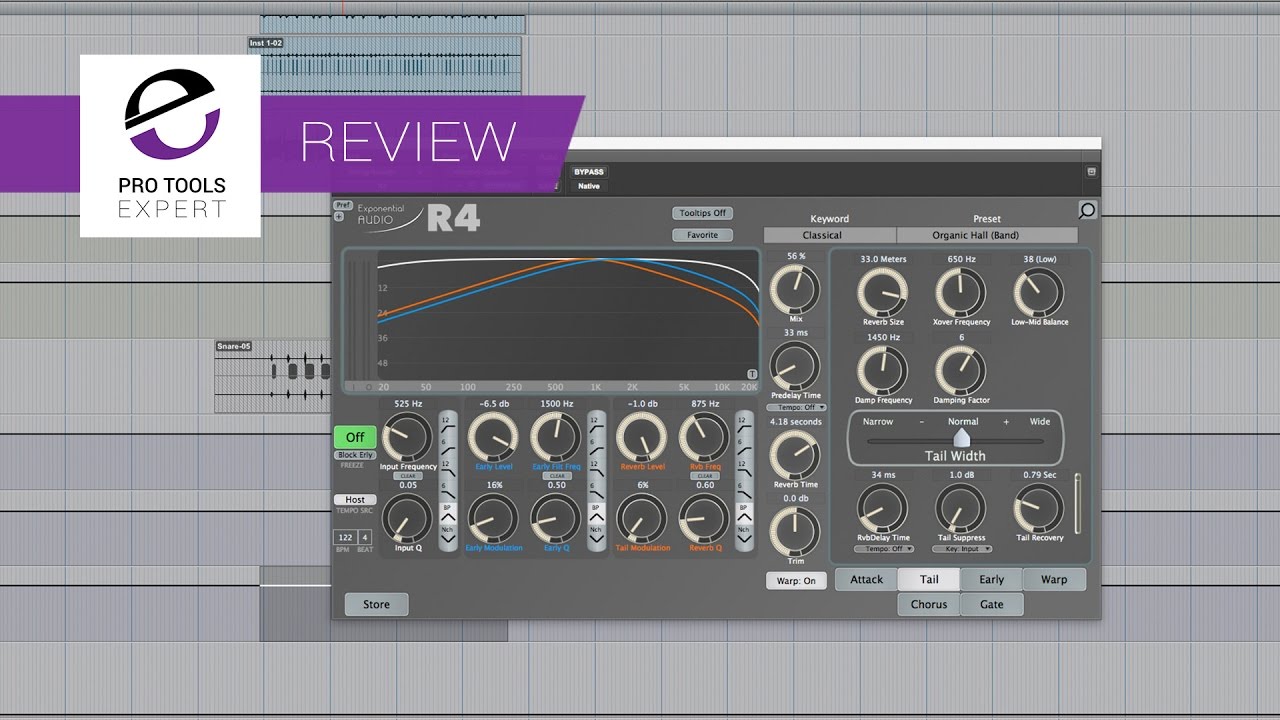Viewport: 1280px width, 720px height.
Task: Click the 122 BPM field
Action: (x=343, y=537)
